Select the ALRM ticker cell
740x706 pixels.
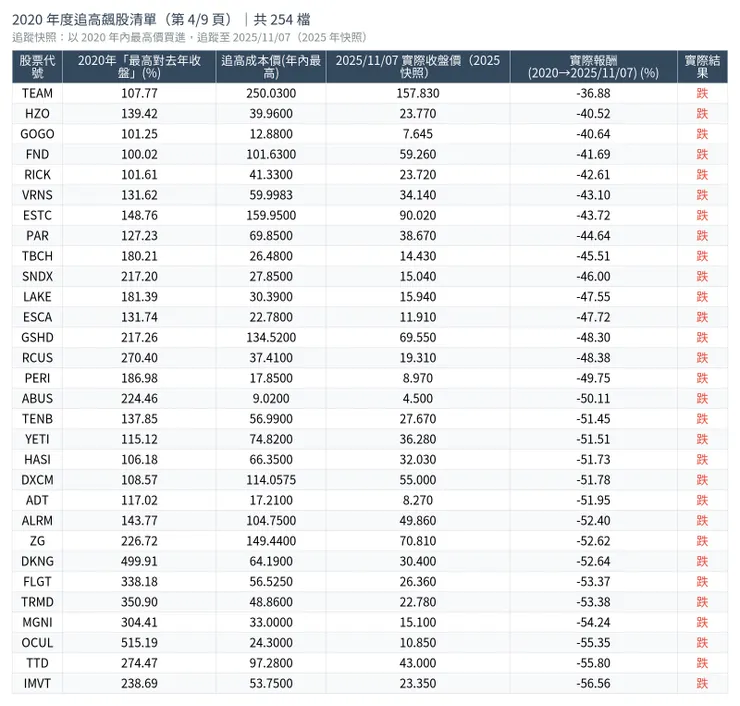coord(37,521)
